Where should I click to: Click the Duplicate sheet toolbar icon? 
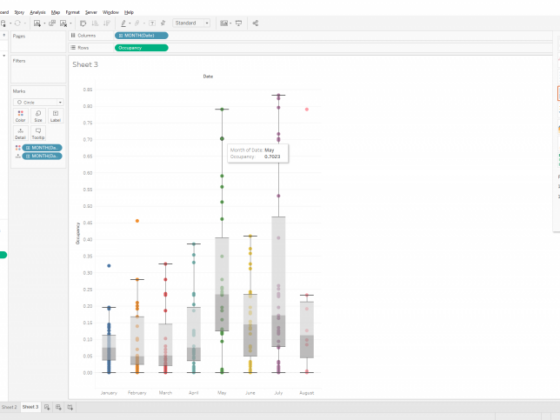[x=52, y=23]
